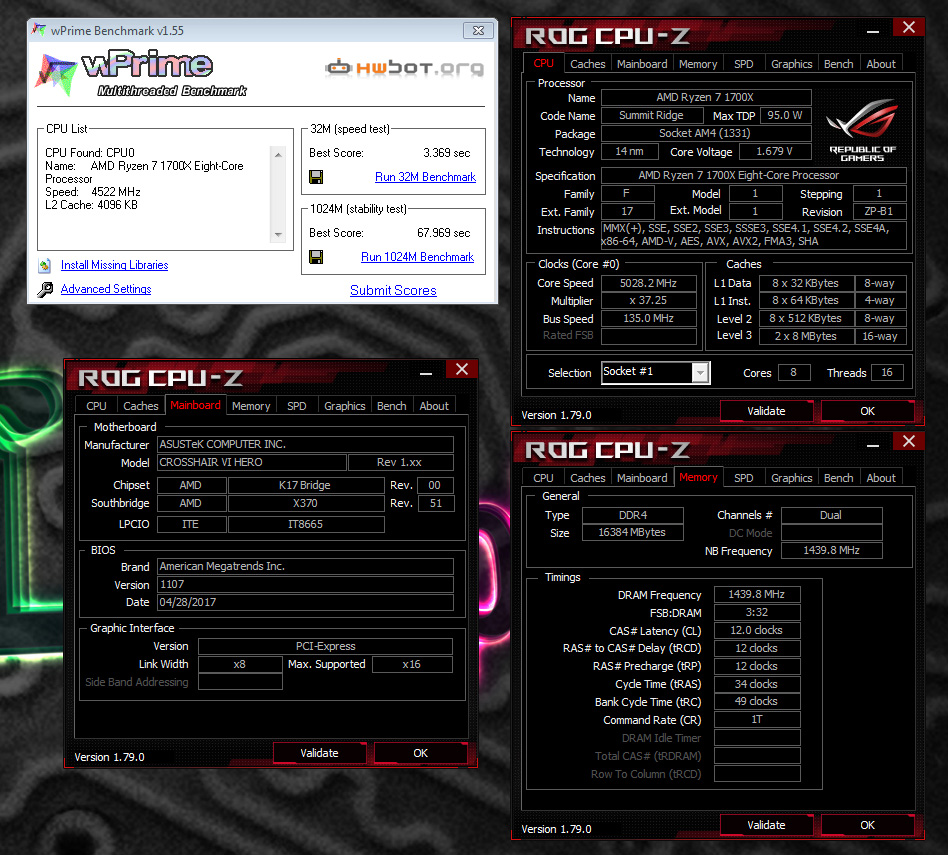The width and height of the screenshot is (948, 855).
Task: Click the Core Speed 5028.2 MHz field
Action: pos(648,283)
